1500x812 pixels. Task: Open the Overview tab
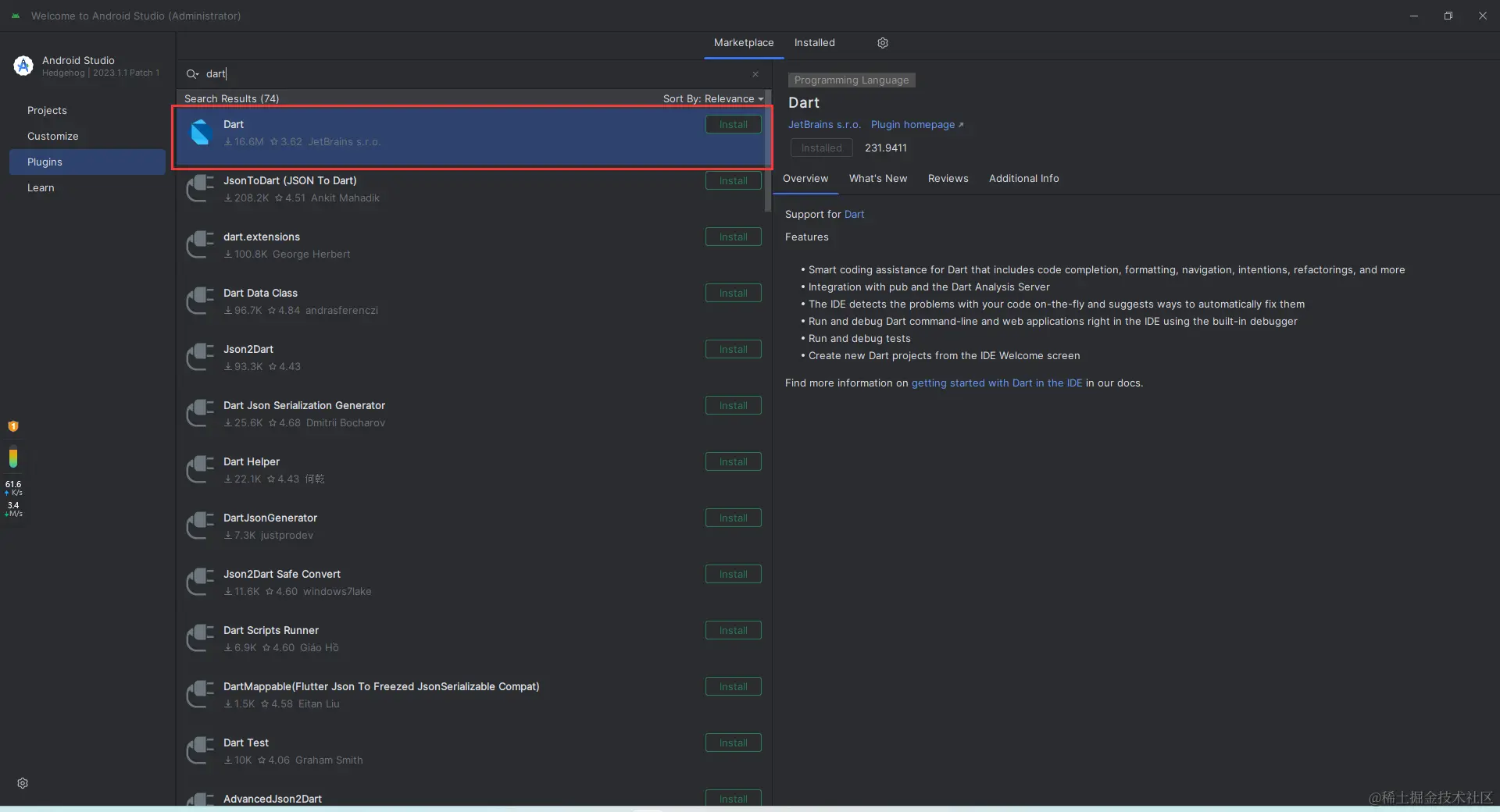(x=805, y=179)
